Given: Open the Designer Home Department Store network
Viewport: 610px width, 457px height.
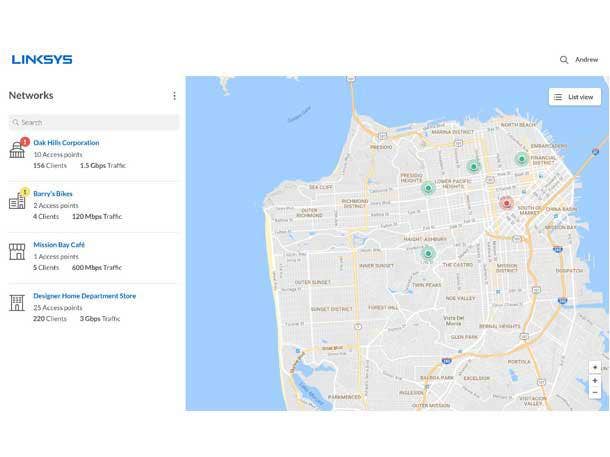Looking at the screenshot, I should [84, 296].
